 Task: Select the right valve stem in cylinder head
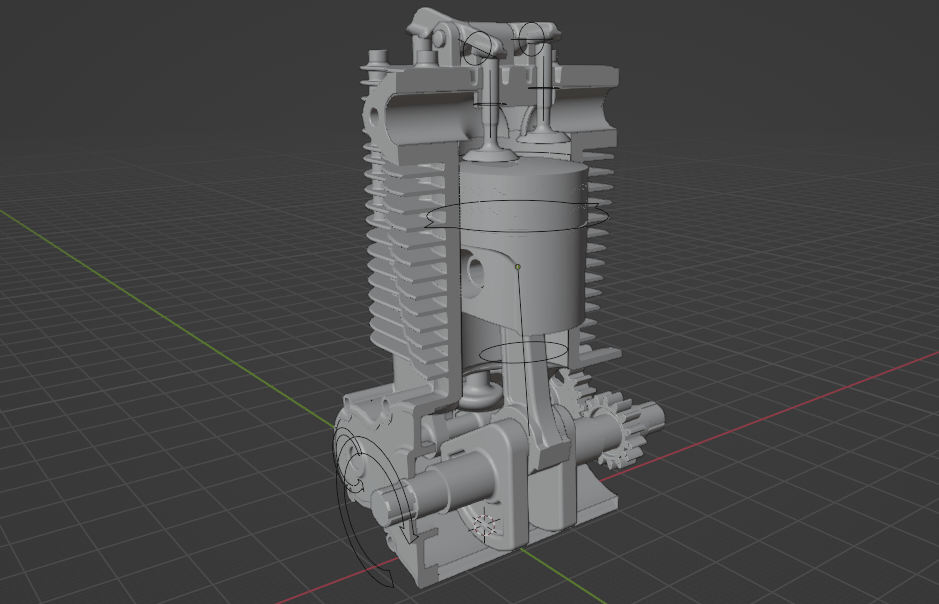(543, 100)
